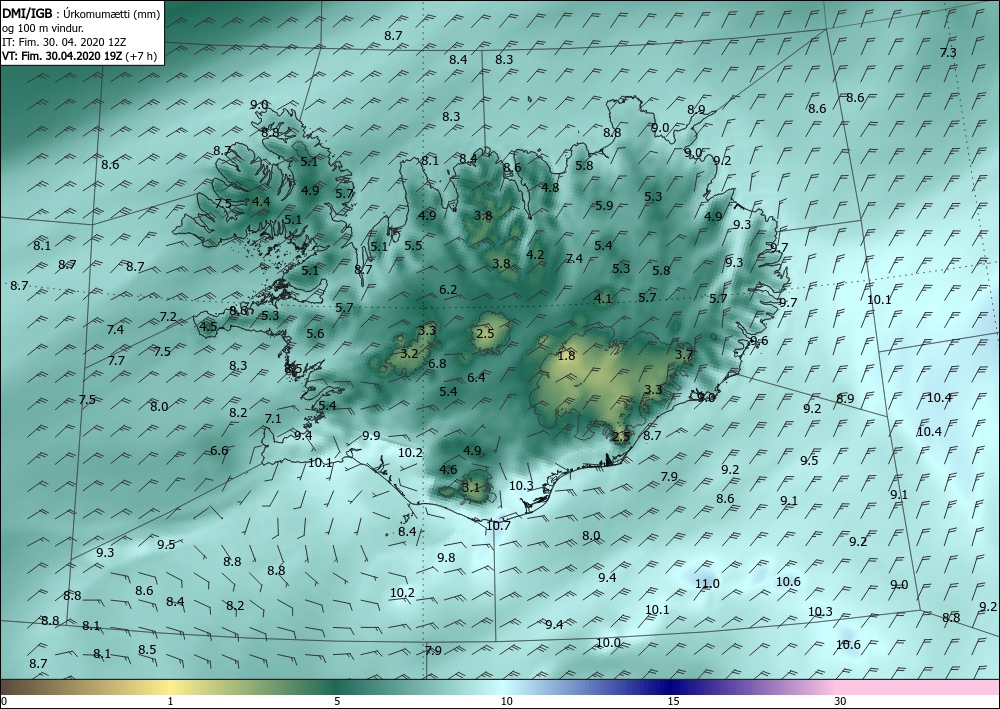
Task: Click the 3.1 value on the map
Action: pyautogui.click(x=470, y=488)
